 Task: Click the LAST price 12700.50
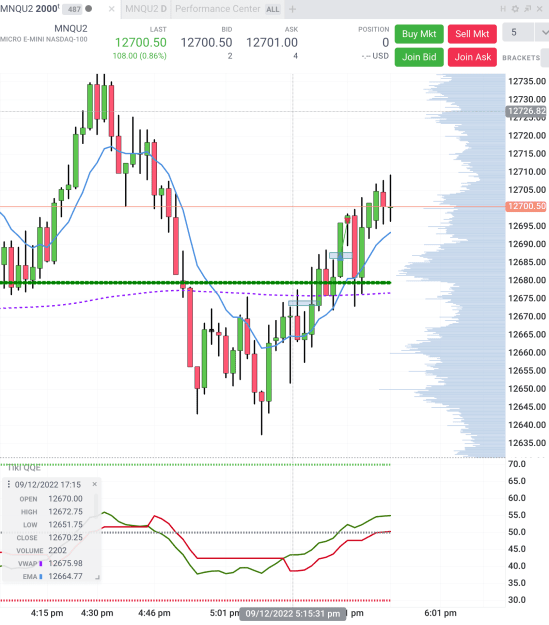(x=141, y=42)
